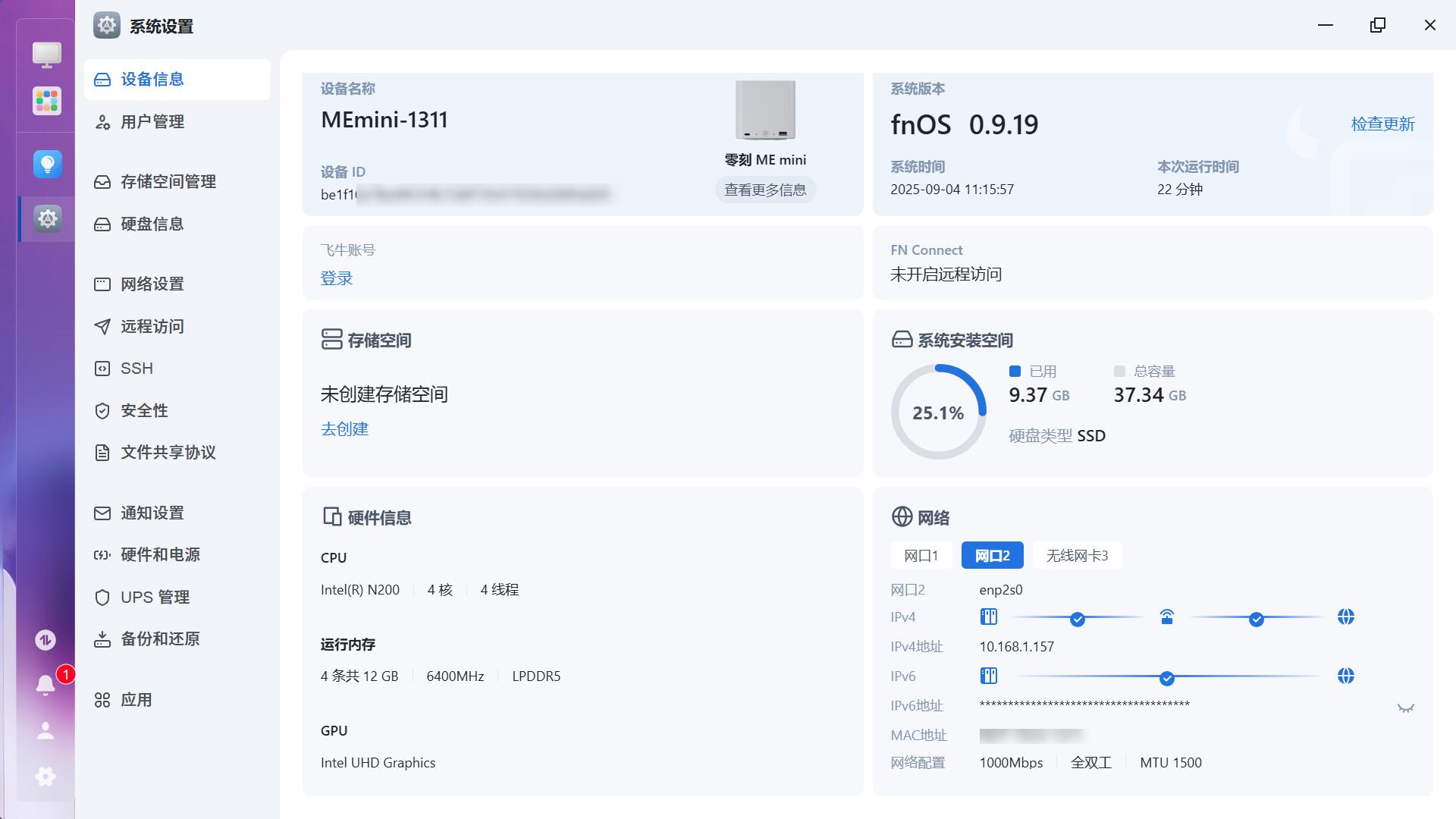Click 去创建 to create storage space
This screenshot has height=819, width=1456.
click(344, 429)
